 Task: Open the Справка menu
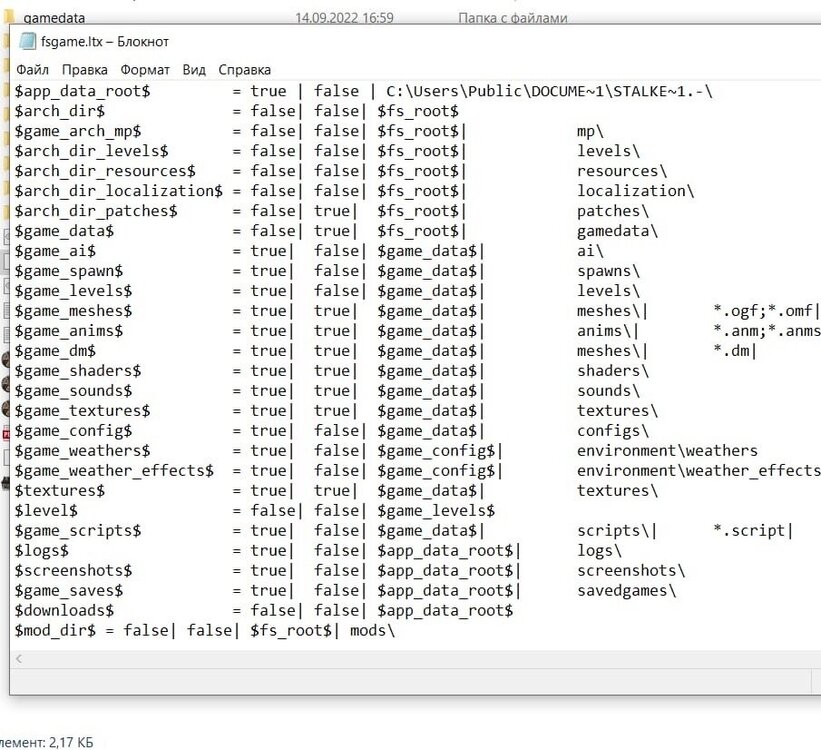245,70
